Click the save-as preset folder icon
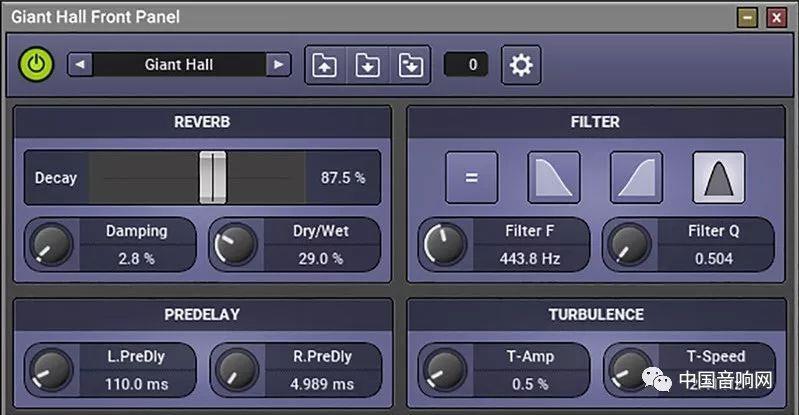This screenshot has width=799, height=415. 409,66
